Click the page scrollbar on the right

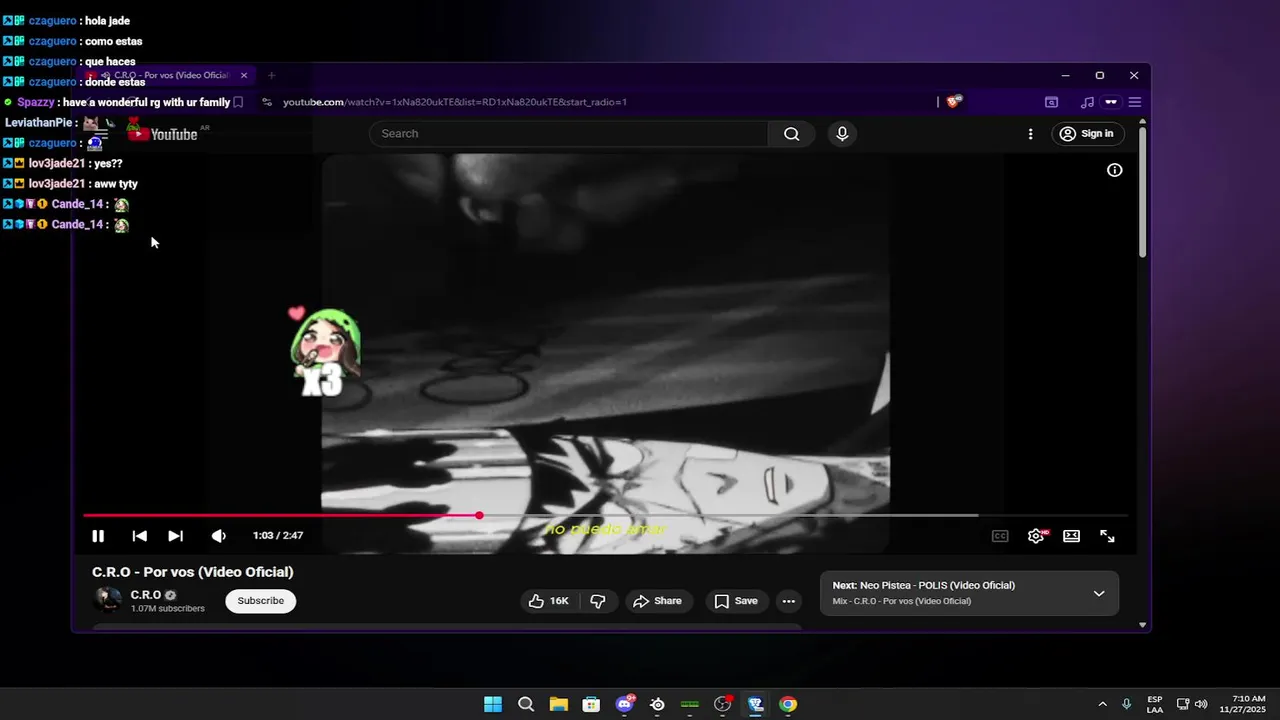[1142, 192]
